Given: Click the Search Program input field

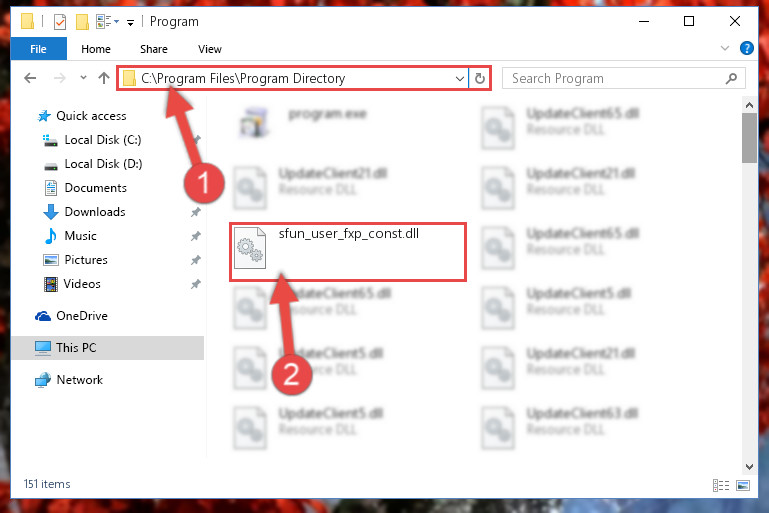Looking at the screenshot, I should pos(615,78).
